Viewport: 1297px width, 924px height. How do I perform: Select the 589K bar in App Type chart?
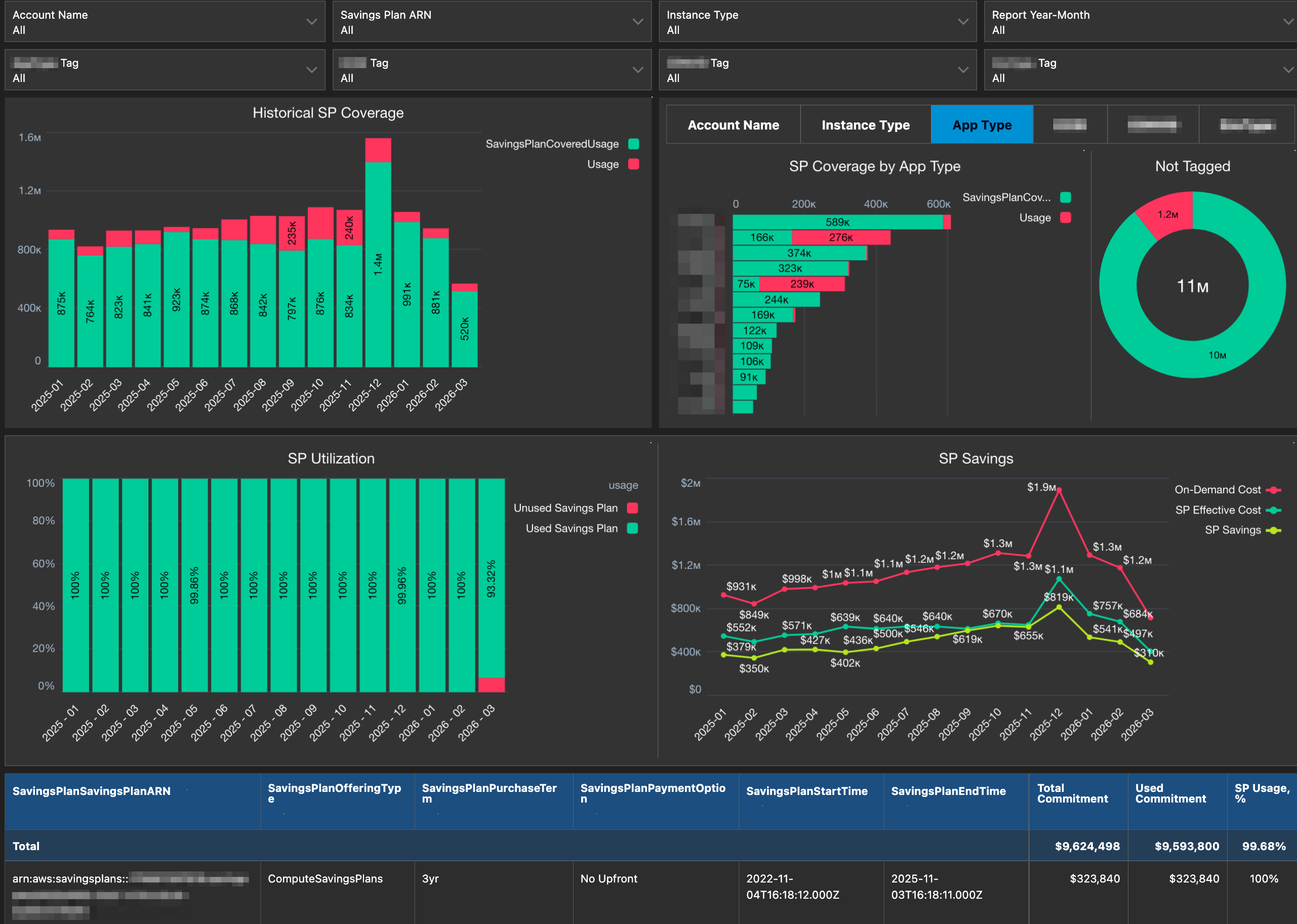(x=837, y=223)
